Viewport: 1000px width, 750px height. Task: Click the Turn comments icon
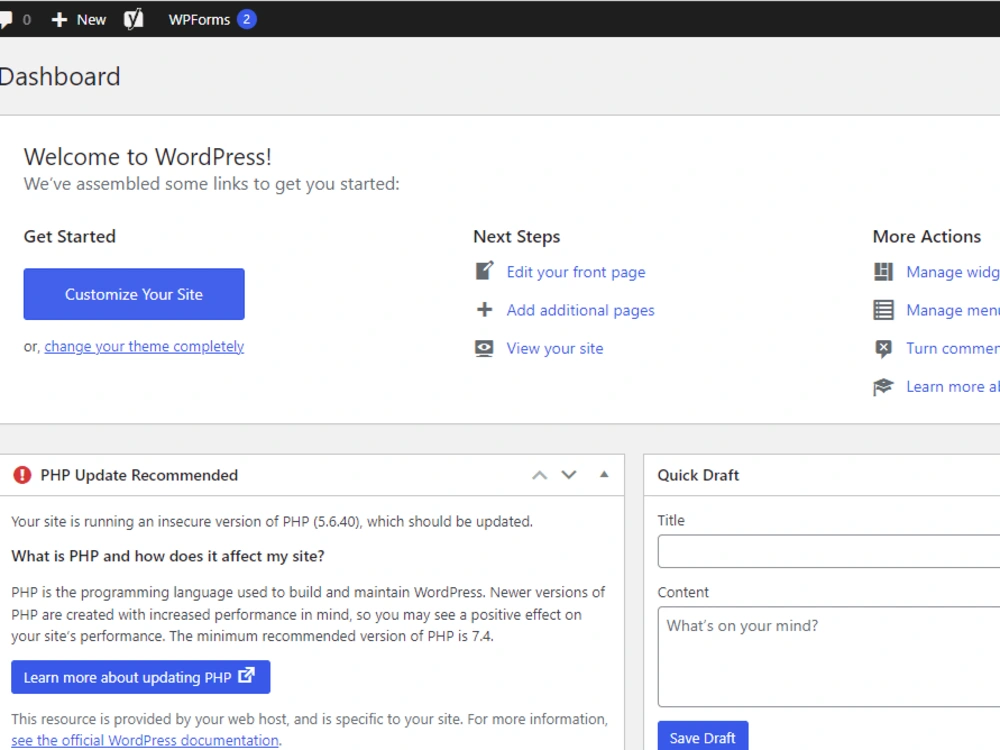click(883, 348)
